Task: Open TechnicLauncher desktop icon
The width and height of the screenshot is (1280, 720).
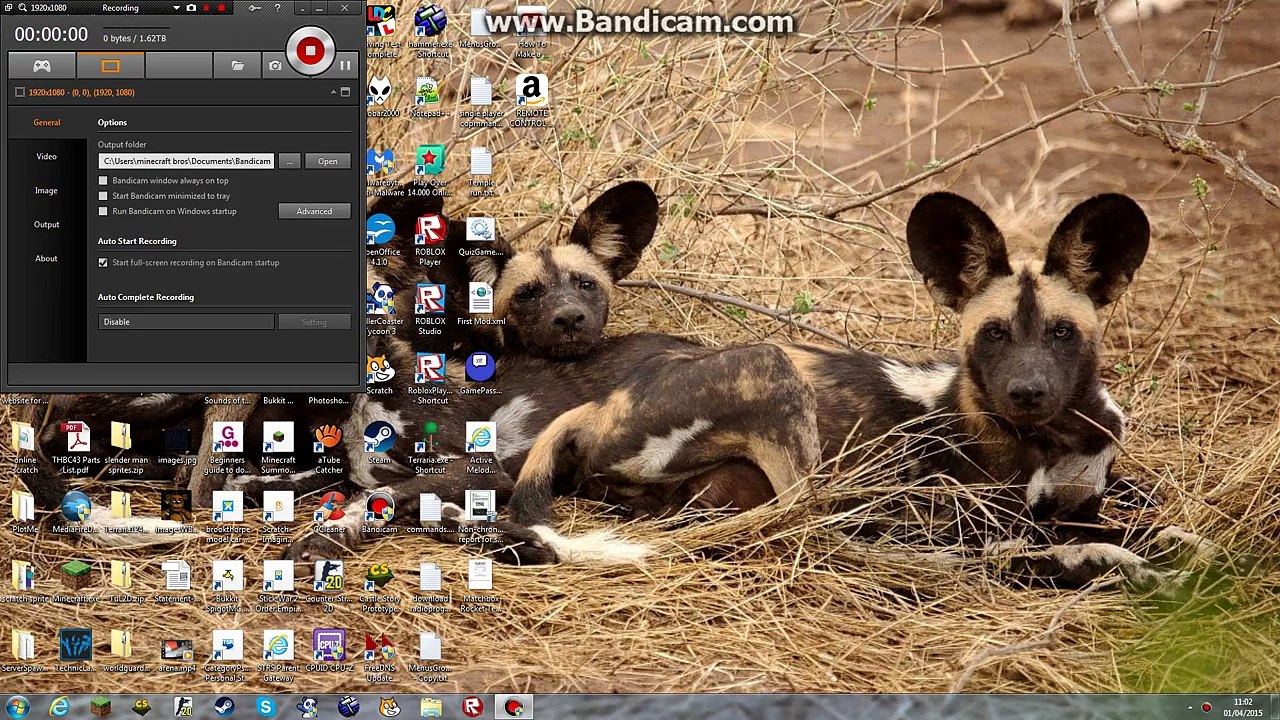Action: pos(75,650)
